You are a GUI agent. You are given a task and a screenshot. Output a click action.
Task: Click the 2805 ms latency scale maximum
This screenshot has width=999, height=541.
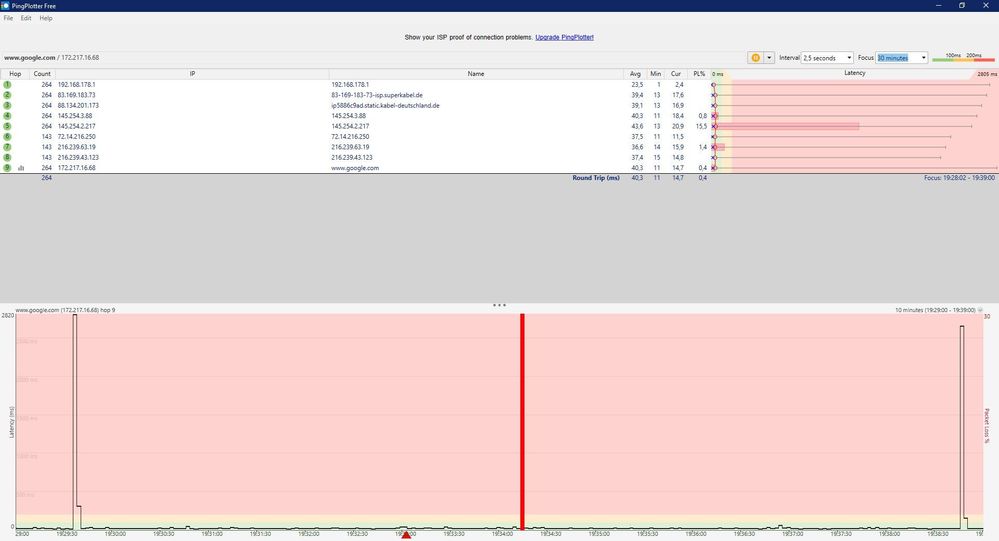point(987,74)
